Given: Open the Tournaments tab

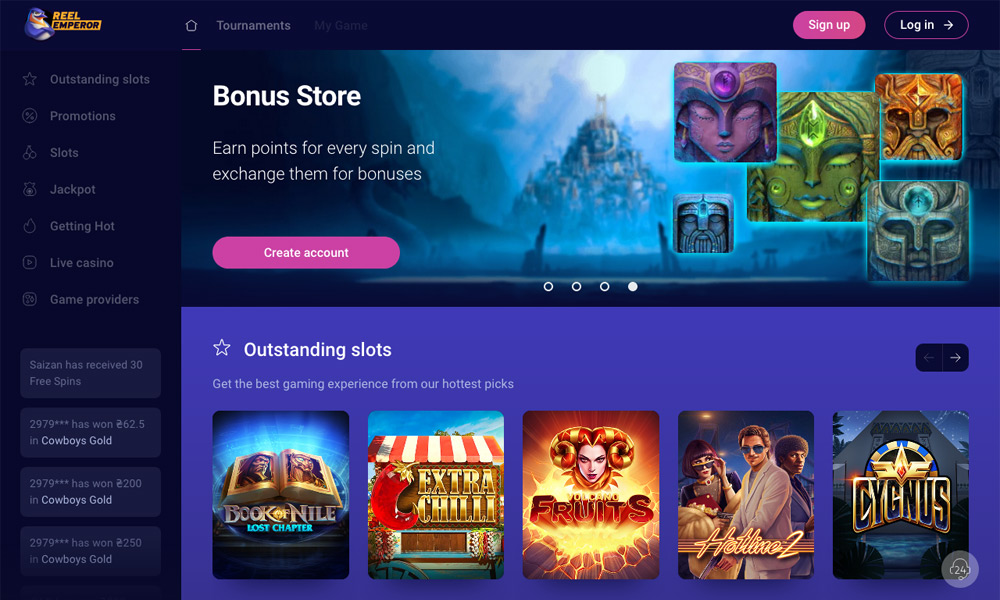Looking at the screenshot, I should 253,26.
